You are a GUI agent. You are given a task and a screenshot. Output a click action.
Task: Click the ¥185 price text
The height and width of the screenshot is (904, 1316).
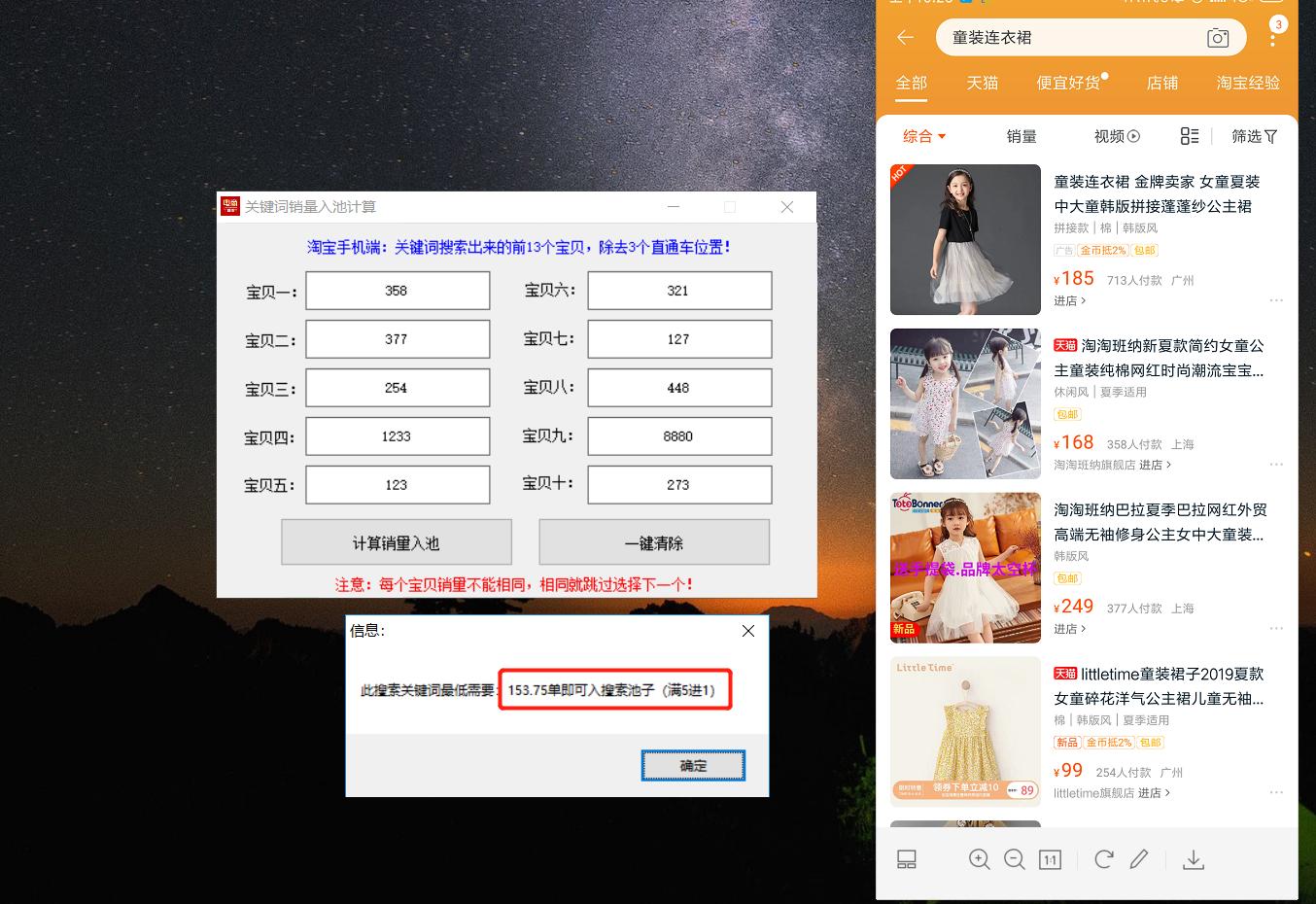(x=1074, y=278)
